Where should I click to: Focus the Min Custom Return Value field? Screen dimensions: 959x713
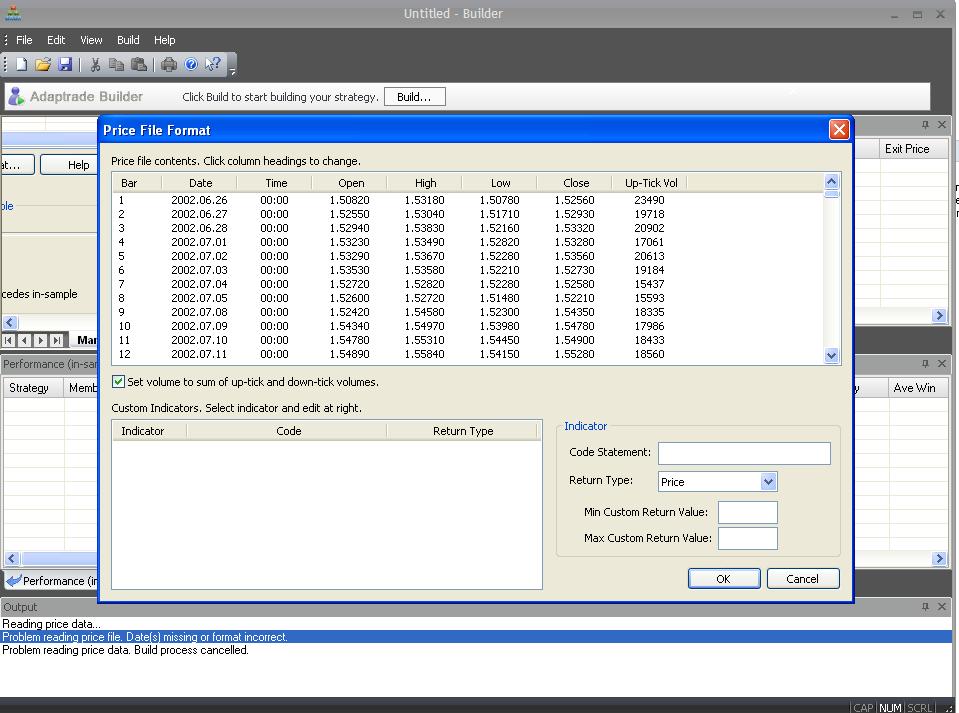tap(747, 512)
